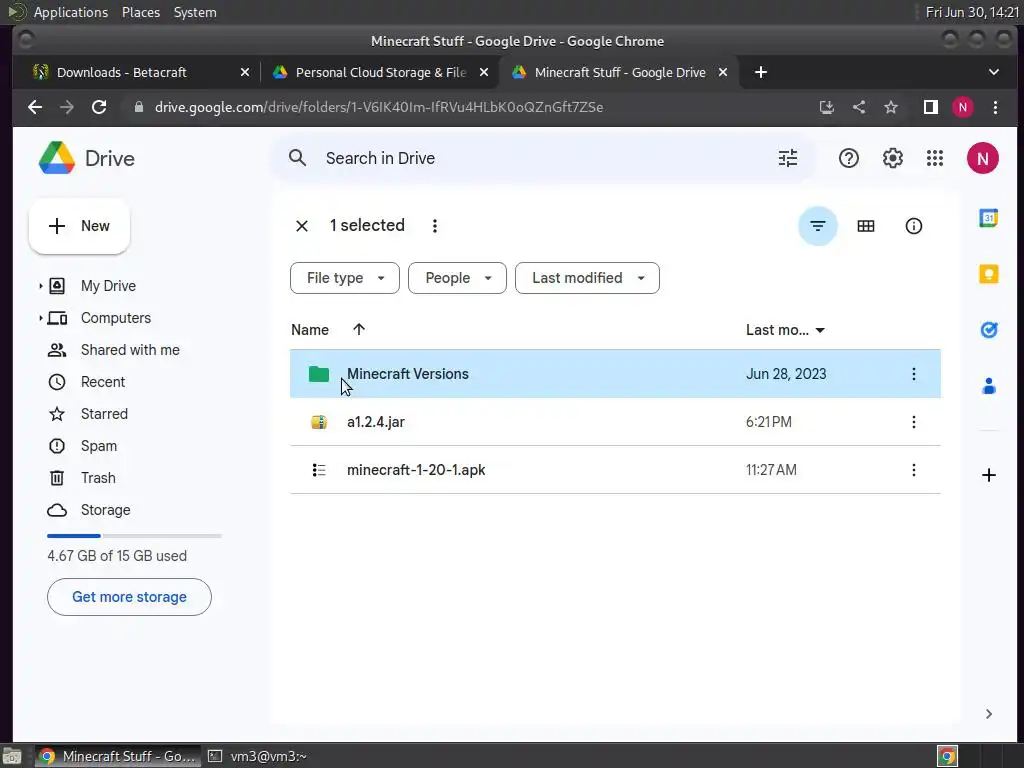Open a new Chrome tab
The width and height of the screenshot is (1024, 768).
click(x=761, y=72)
